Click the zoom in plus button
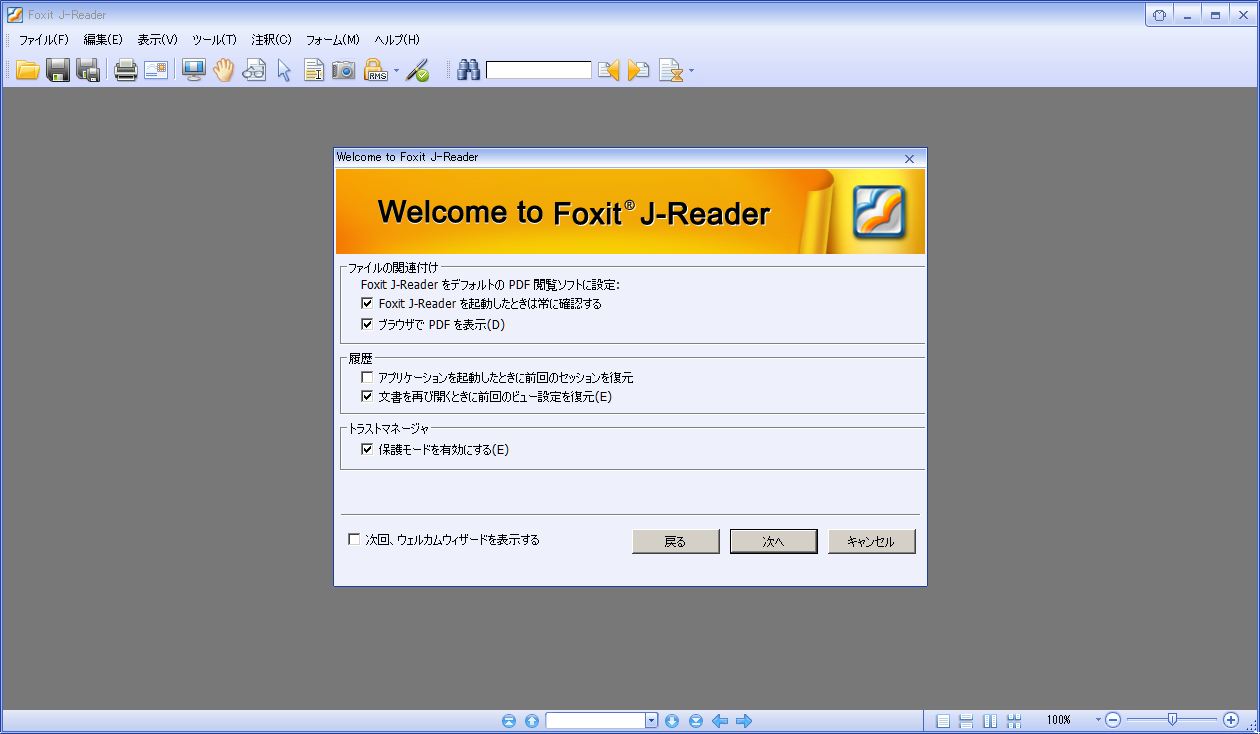The image size is (1260, 734). point(1231,720)
